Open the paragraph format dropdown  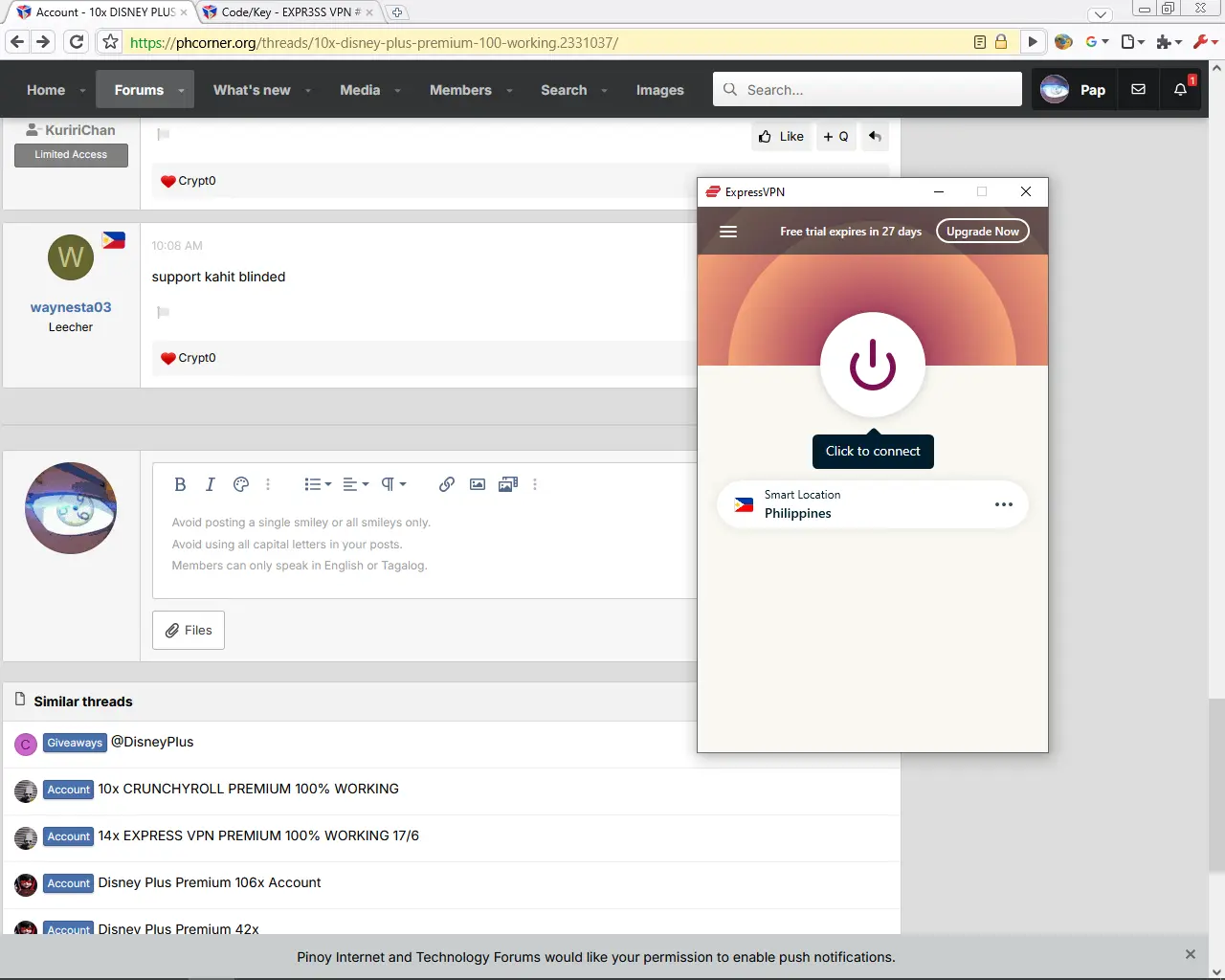(393, 484)
